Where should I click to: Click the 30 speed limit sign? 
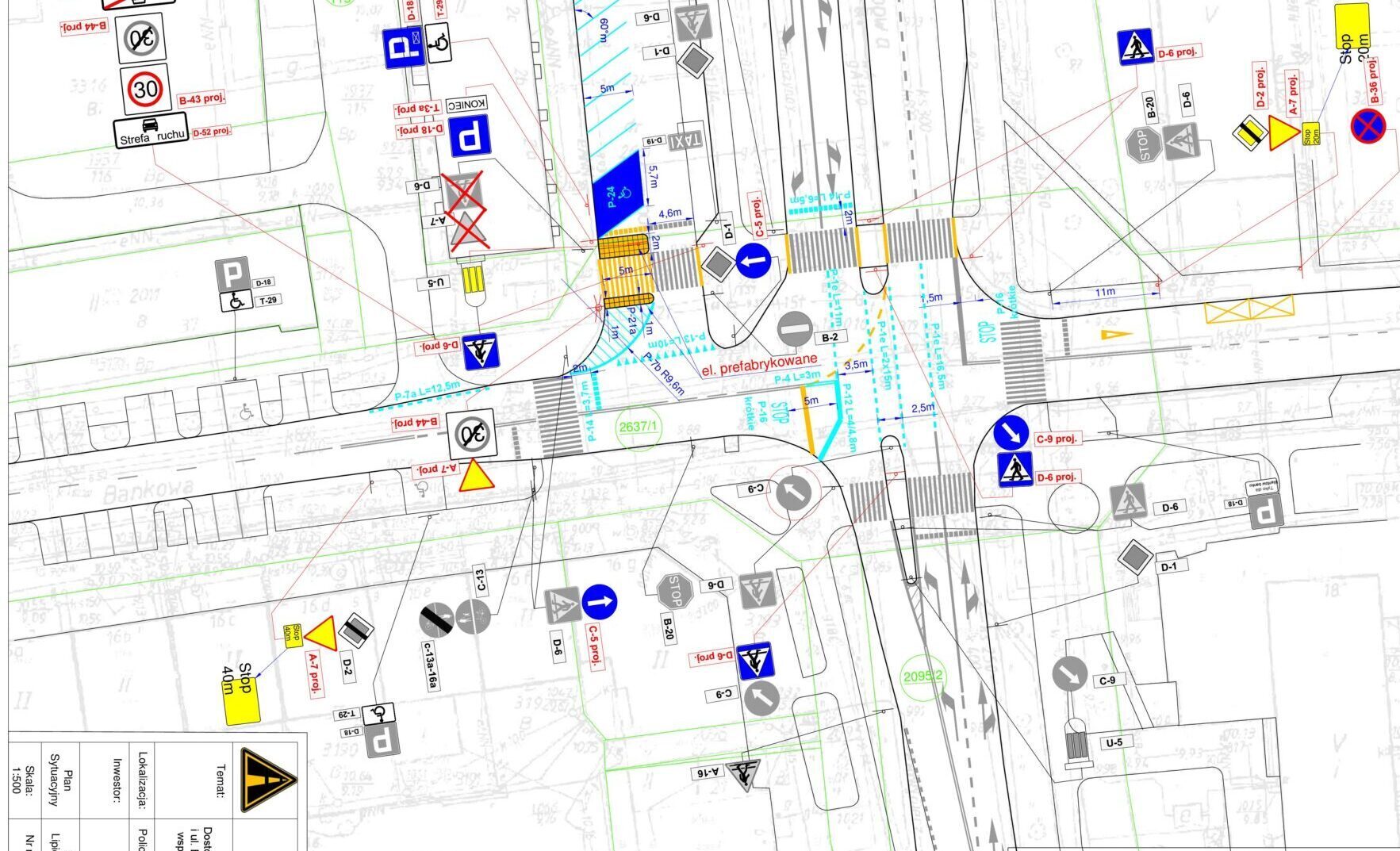[x=145, y=89]
